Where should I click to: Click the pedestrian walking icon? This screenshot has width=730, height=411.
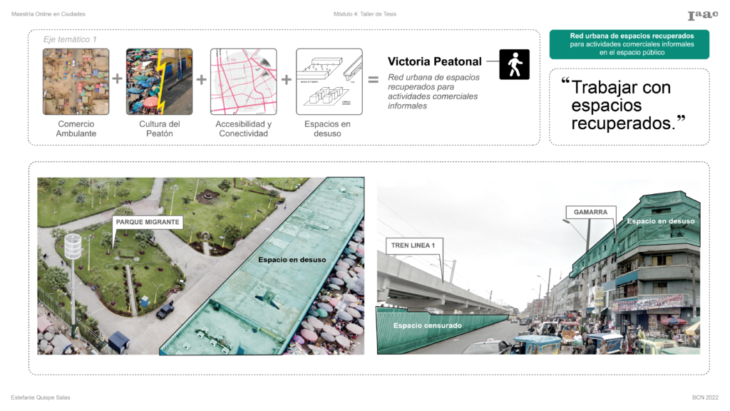pyautogui.click(x=514, y=65)
